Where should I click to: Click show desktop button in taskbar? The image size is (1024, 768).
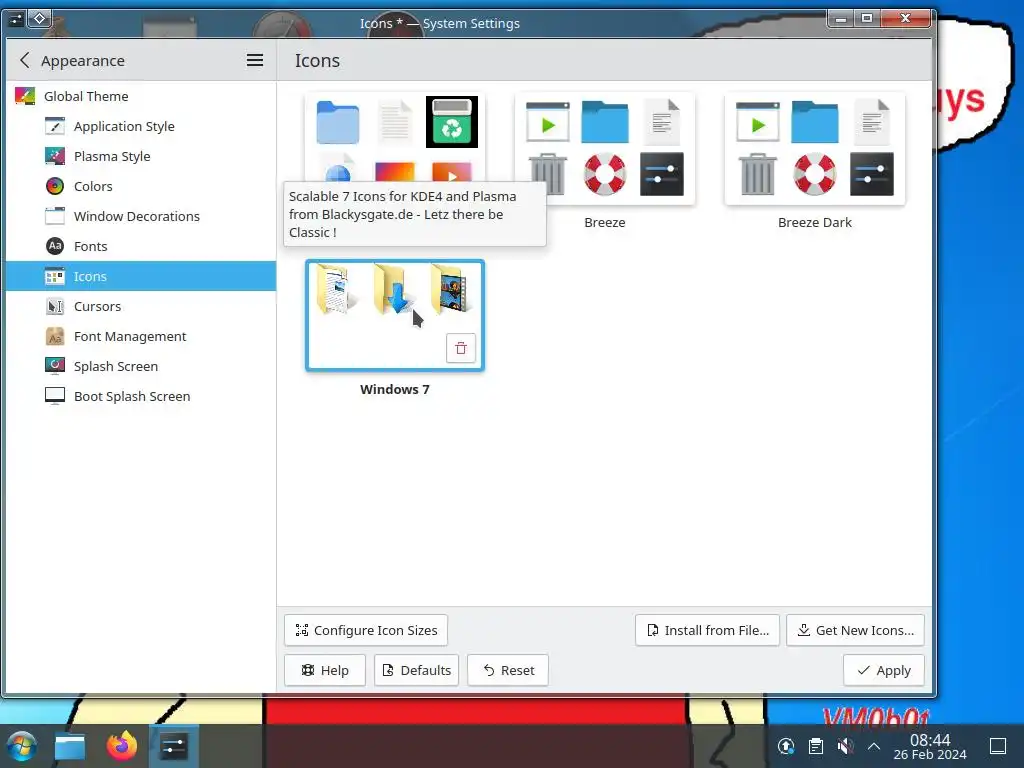tap(998, 746)
